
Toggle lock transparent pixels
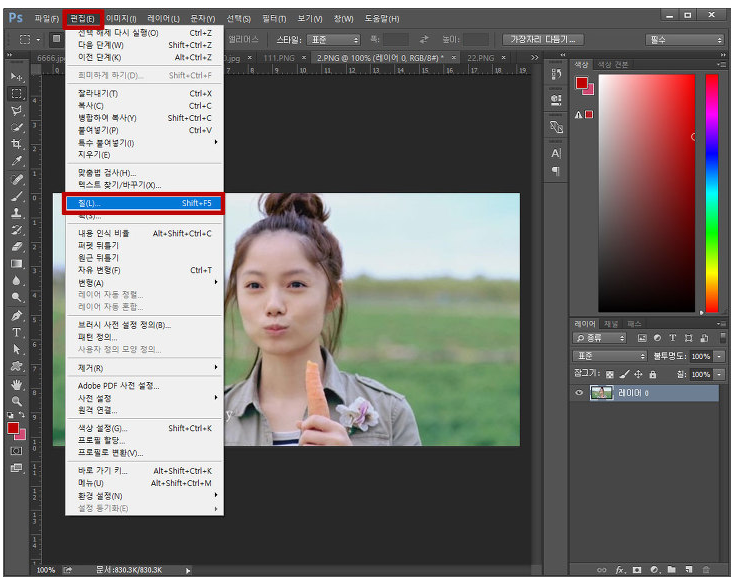coord(609,374)
